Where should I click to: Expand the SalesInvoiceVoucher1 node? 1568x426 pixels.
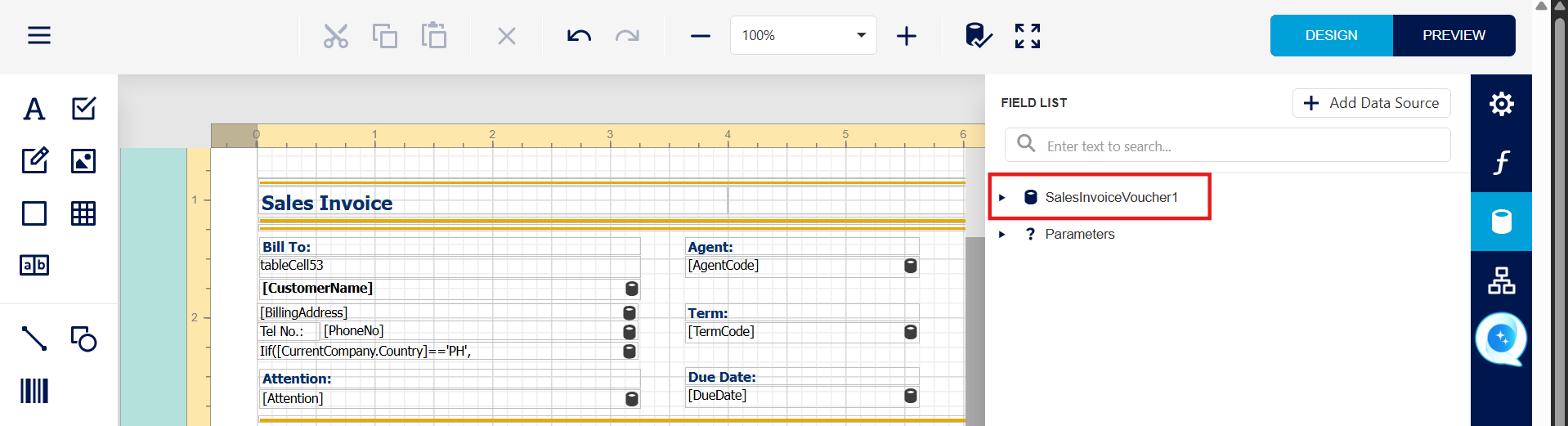pyautogui.click(x=1001, y=197)
